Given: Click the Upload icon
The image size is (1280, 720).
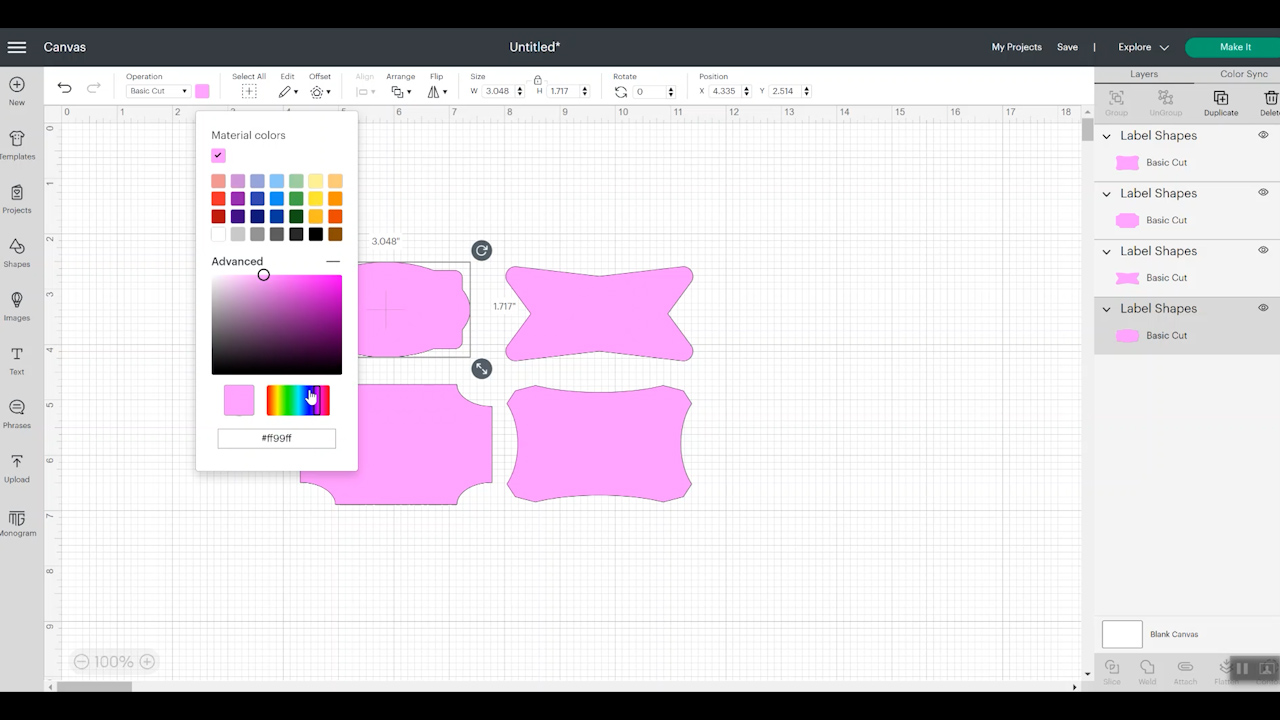Looking at the screenshot, I should pyautogui.click(x=17, y=462).
